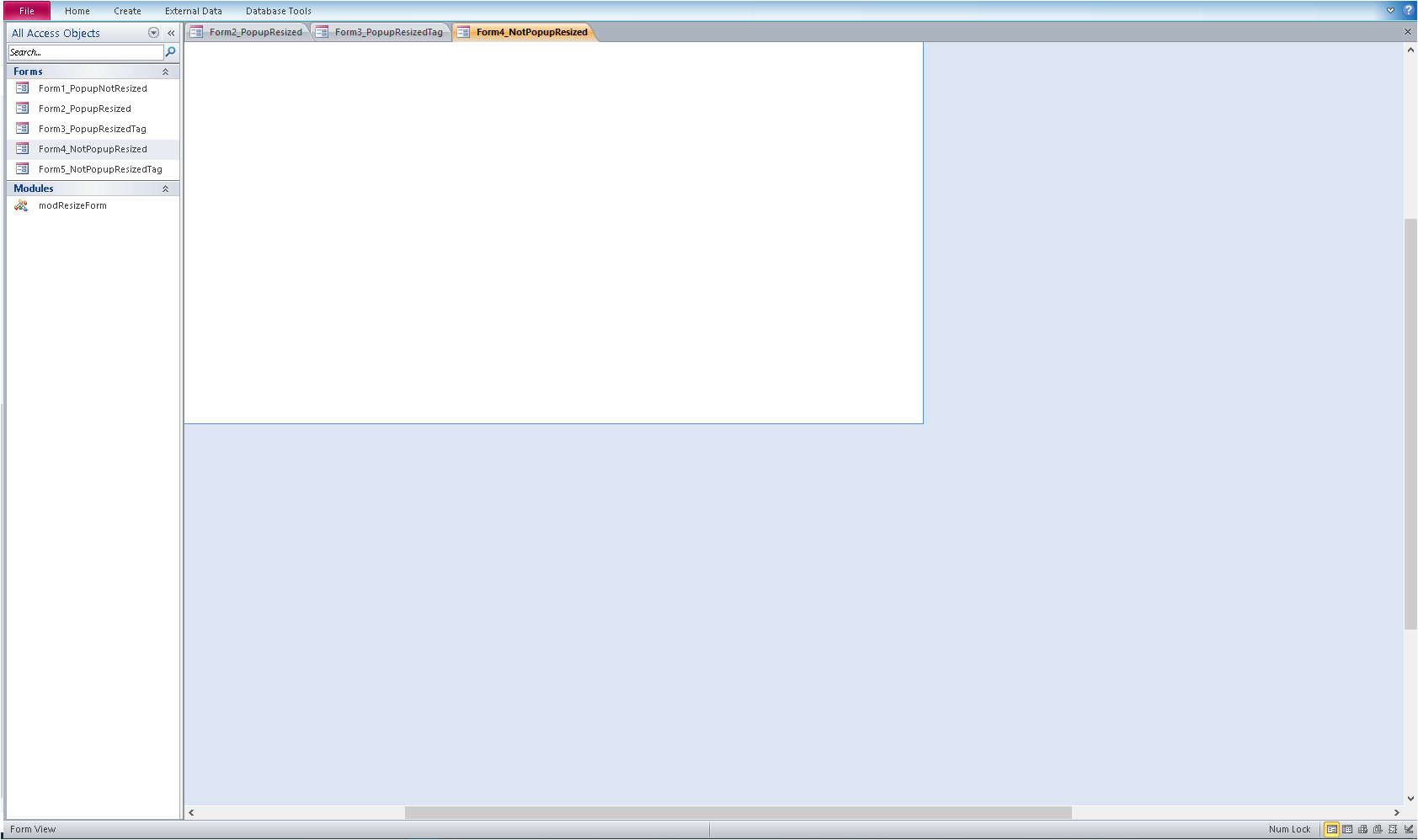The width and height of the screenshot is (1418, 840).
Task: Open the Home ribbon tab
Action: [x=77, y=11]
